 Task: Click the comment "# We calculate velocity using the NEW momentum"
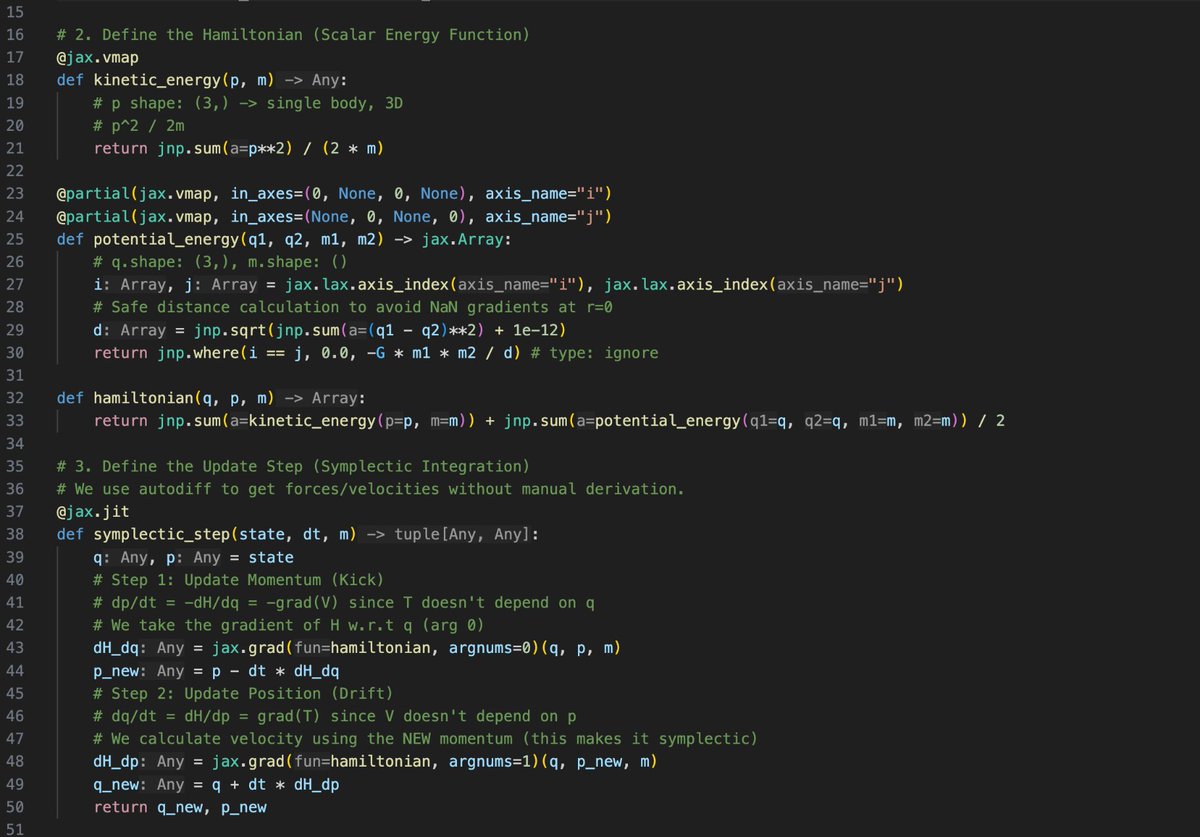[x=426, y=739]
